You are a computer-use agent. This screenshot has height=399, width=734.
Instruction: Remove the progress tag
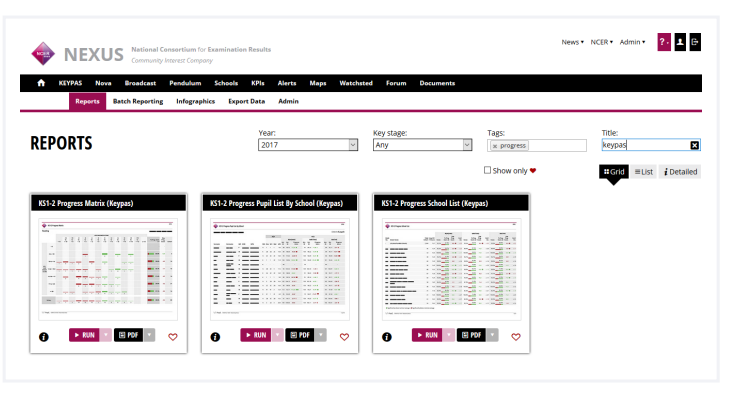tap(495, 146)
